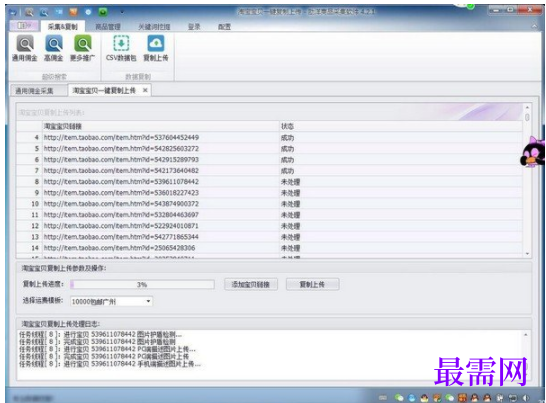This screenshot has height=403, width=546.
Task: Close the 淘宝宝贝一键复制上传 tab
Action: [x=145, y=90]
